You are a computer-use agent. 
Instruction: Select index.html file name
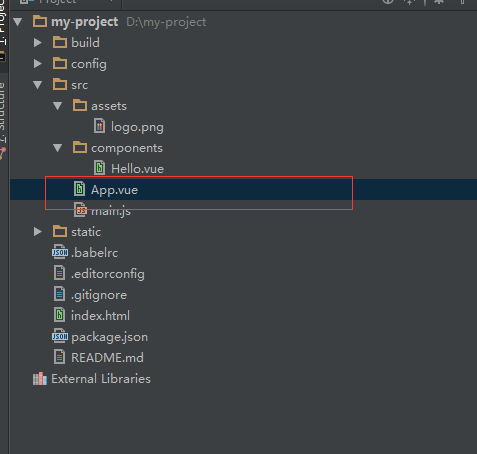[100, 316]
